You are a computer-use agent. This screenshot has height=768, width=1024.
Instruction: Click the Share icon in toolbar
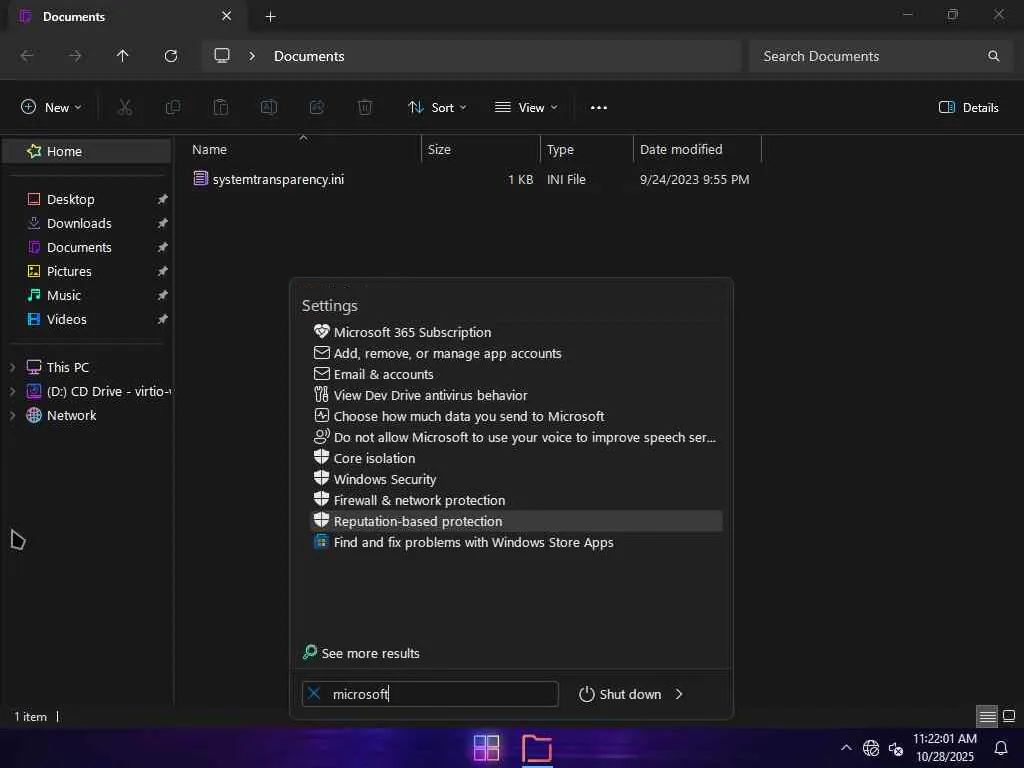tap(317, 108)
